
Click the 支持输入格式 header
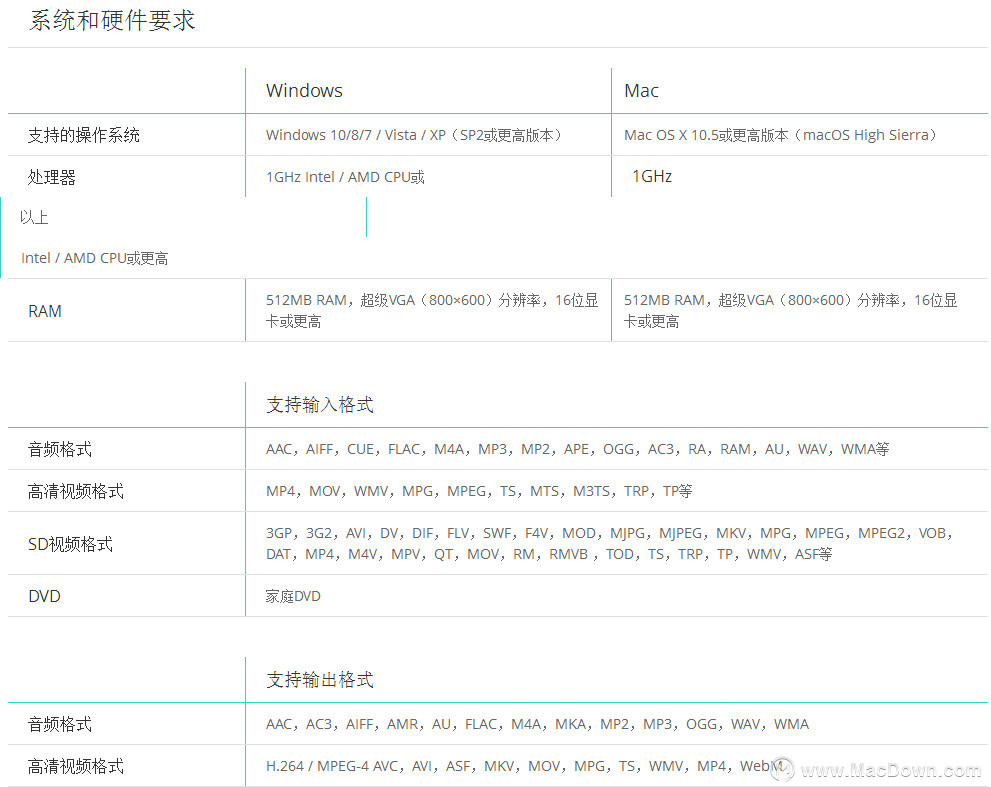320,405
